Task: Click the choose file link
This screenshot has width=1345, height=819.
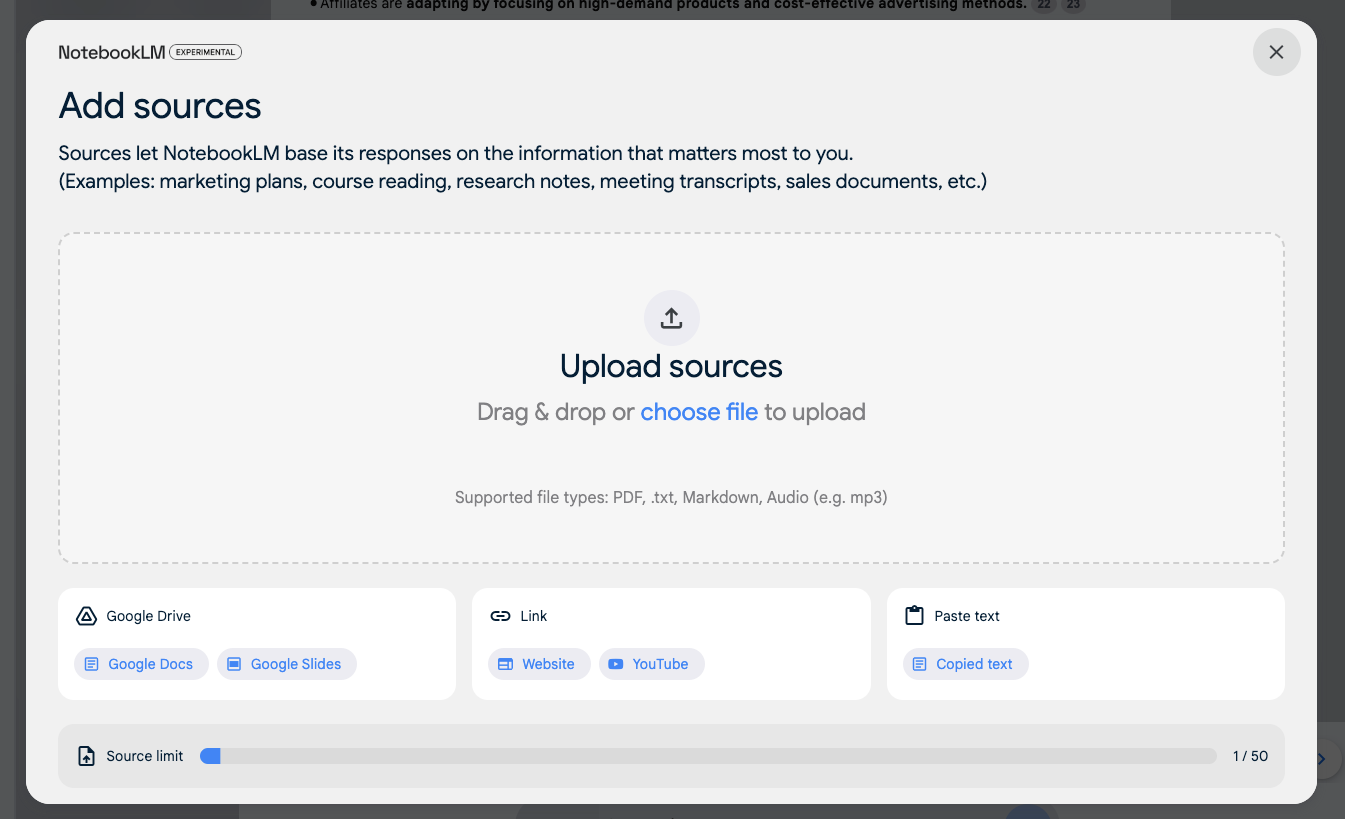Action: click(699, 412)
